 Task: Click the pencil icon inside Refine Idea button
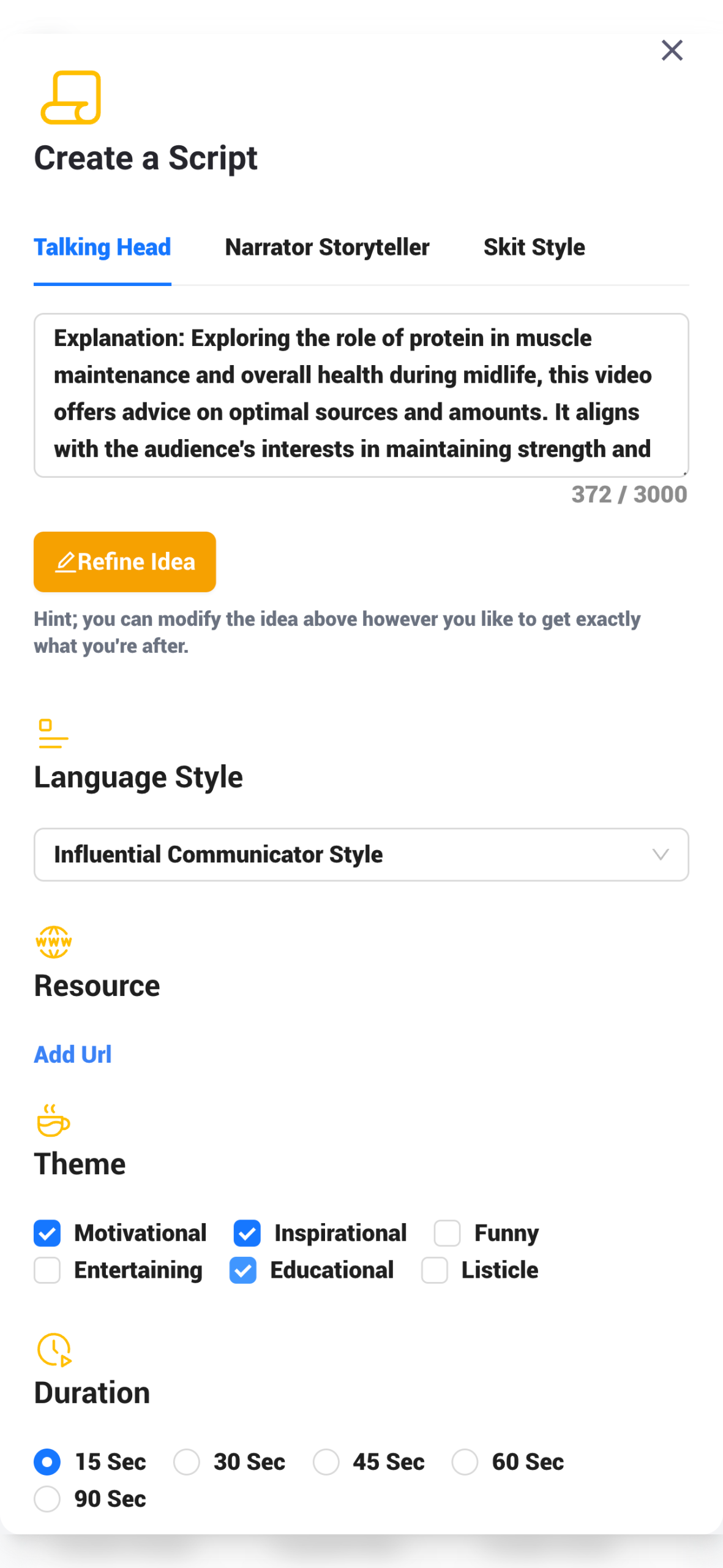click(67, 562)
